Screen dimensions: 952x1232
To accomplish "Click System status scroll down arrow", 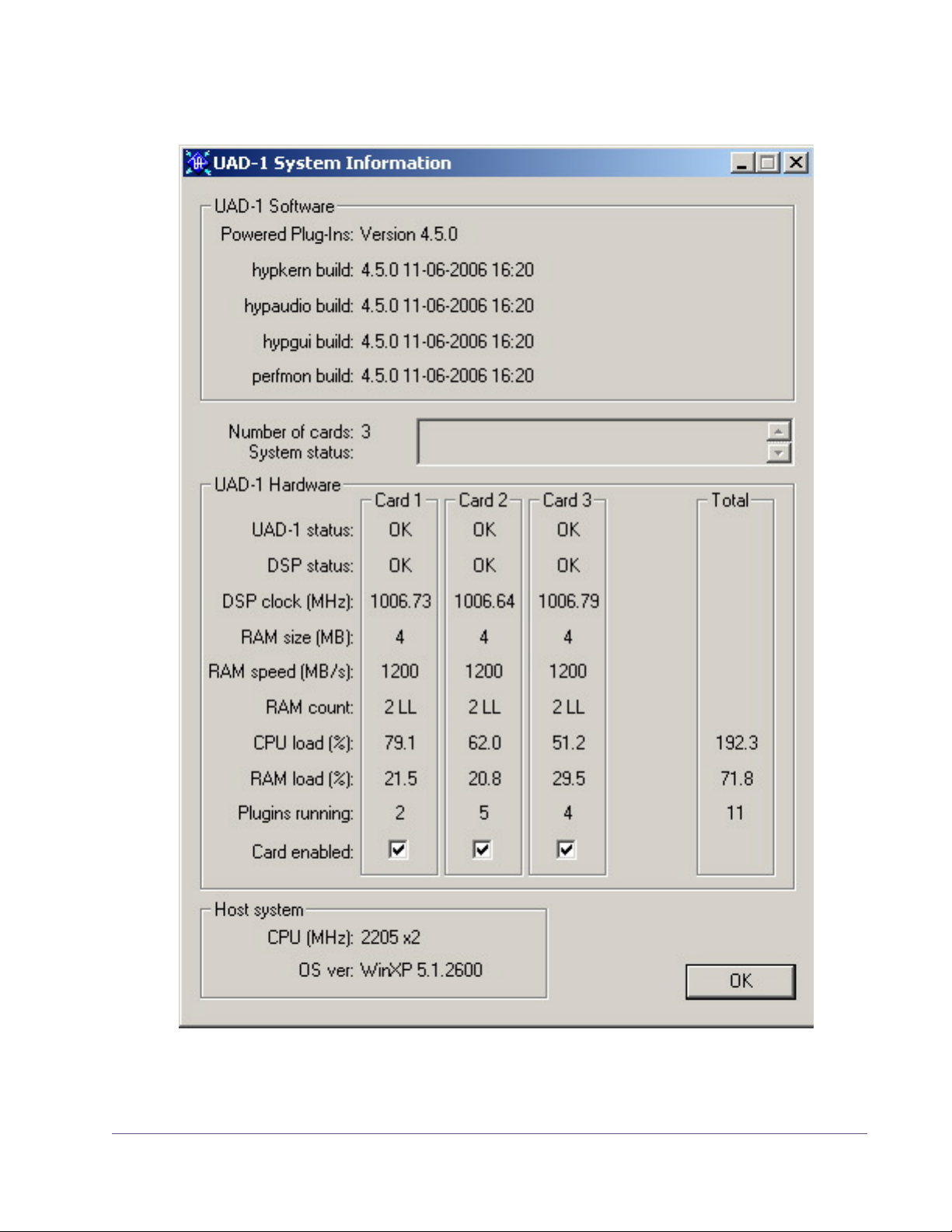I will coord(778,452).
